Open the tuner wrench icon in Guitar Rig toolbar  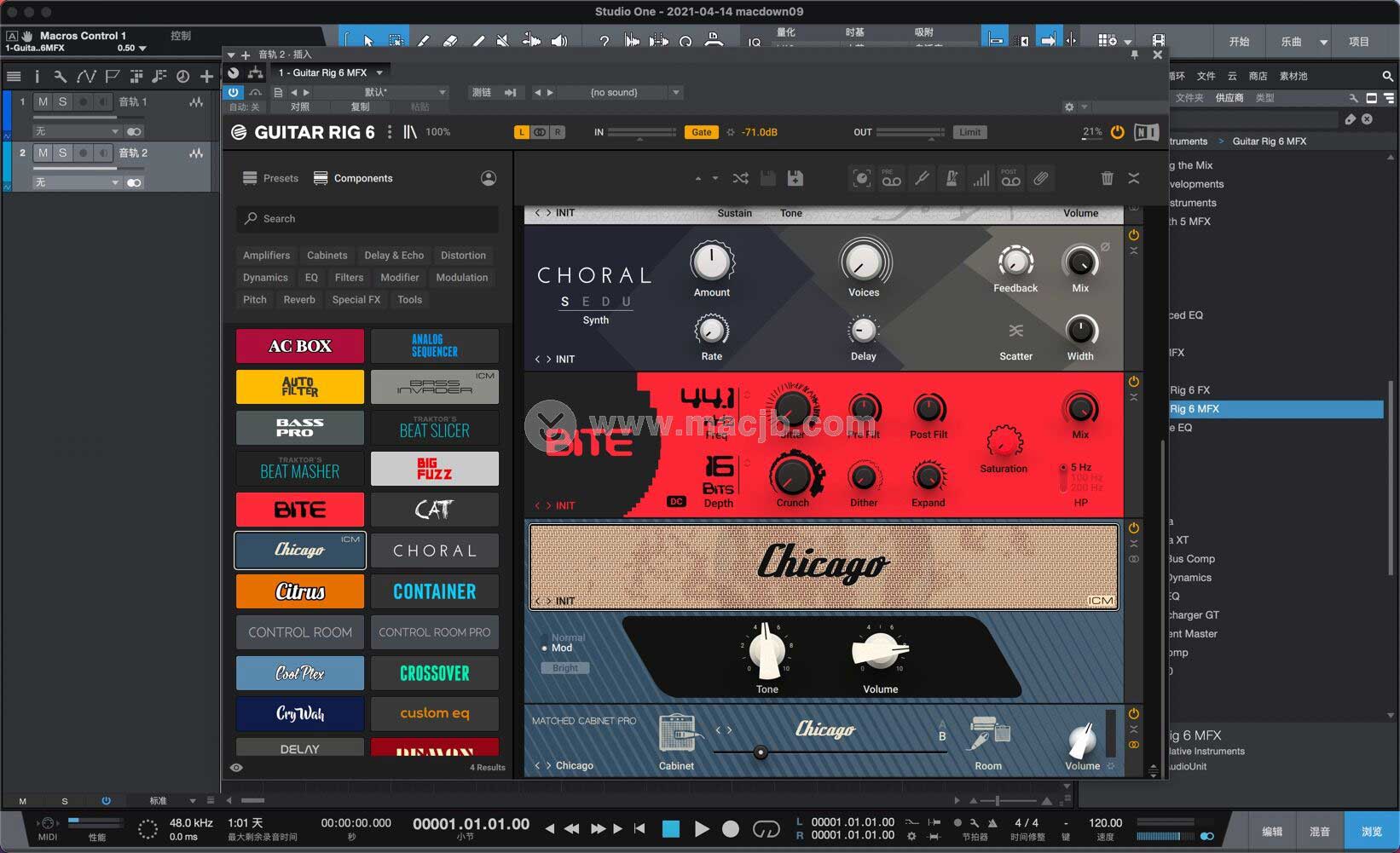pos(922,178)
